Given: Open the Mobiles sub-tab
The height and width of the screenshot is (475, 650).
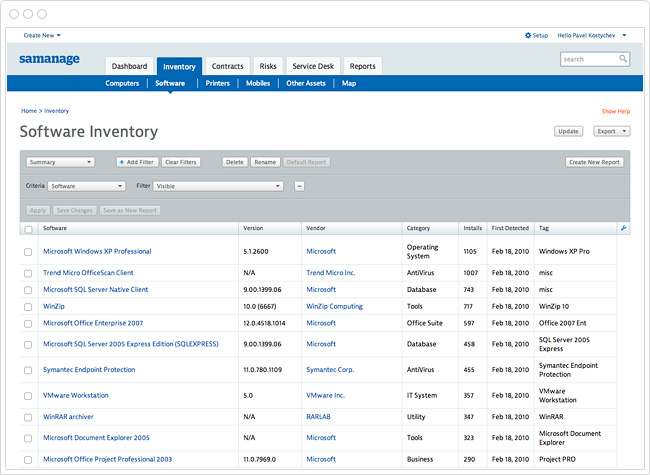Looking at the screenshot, I should pos(258,83).
